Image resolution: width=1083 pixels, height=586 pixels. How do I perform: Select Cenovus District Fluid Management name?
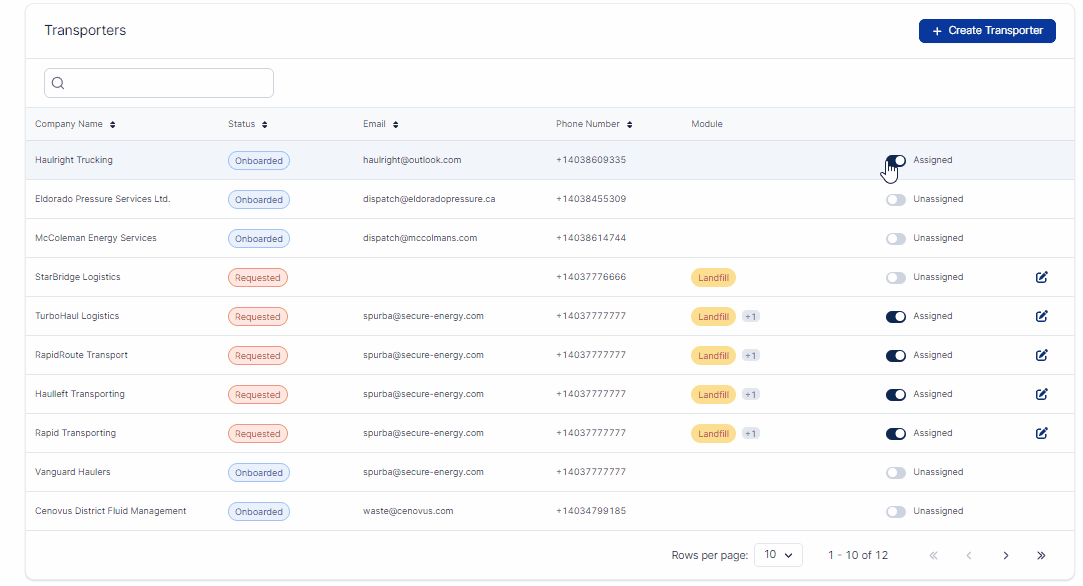111,511
